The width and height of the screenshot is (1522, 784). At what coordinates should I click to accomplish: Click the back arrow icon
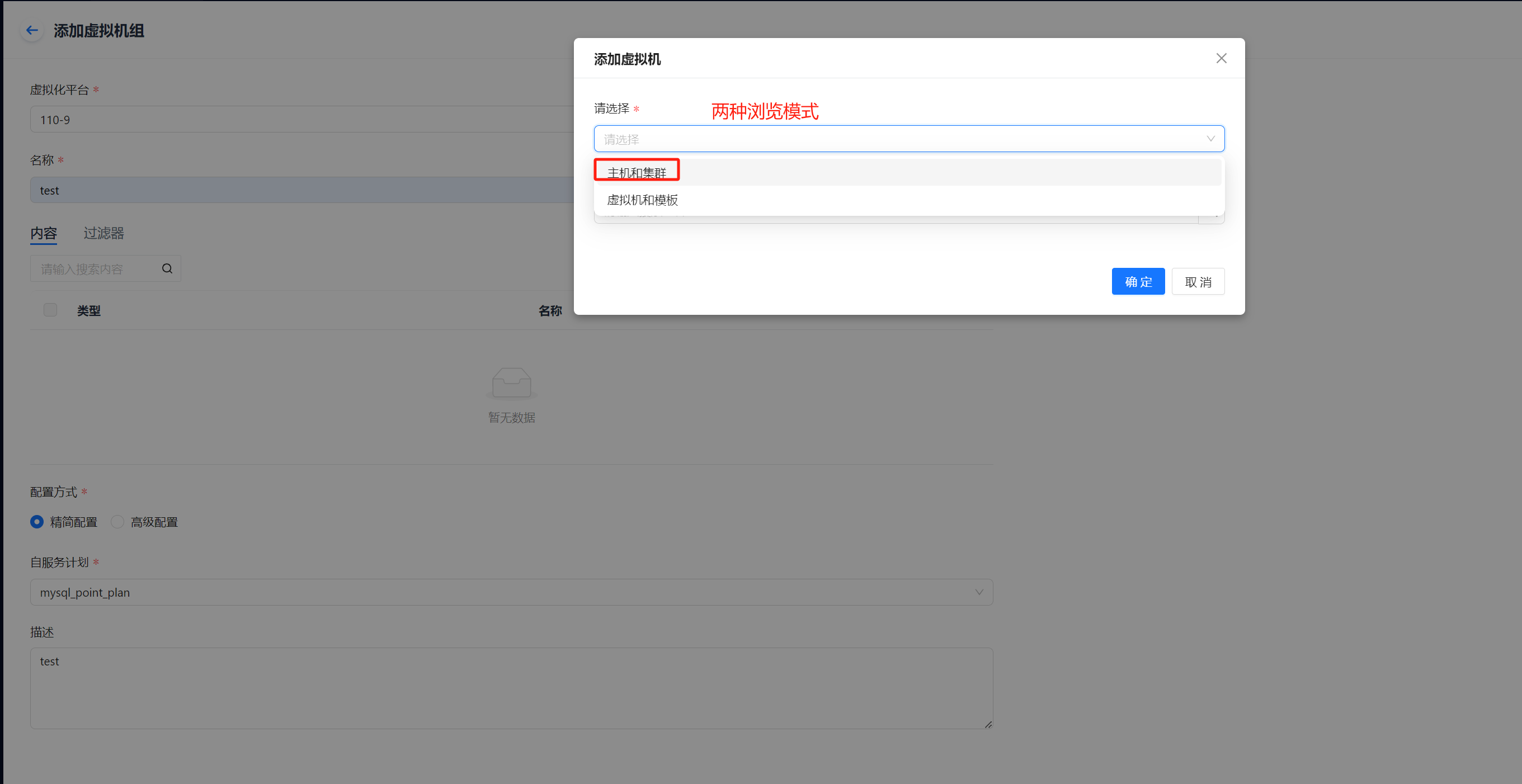point(32,30)
